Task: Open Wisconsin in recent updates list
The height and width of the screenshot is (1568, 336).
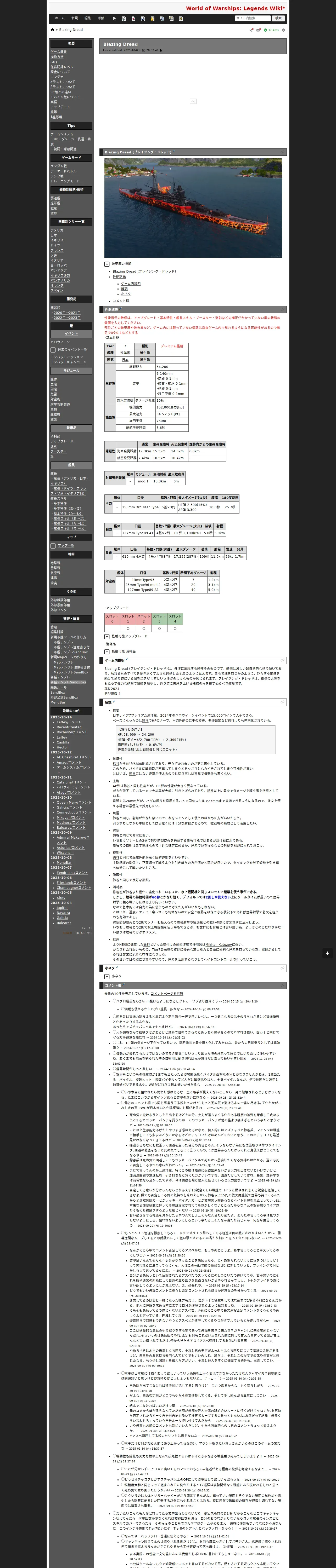Action: pyautogui.click(x=65, y=853)
